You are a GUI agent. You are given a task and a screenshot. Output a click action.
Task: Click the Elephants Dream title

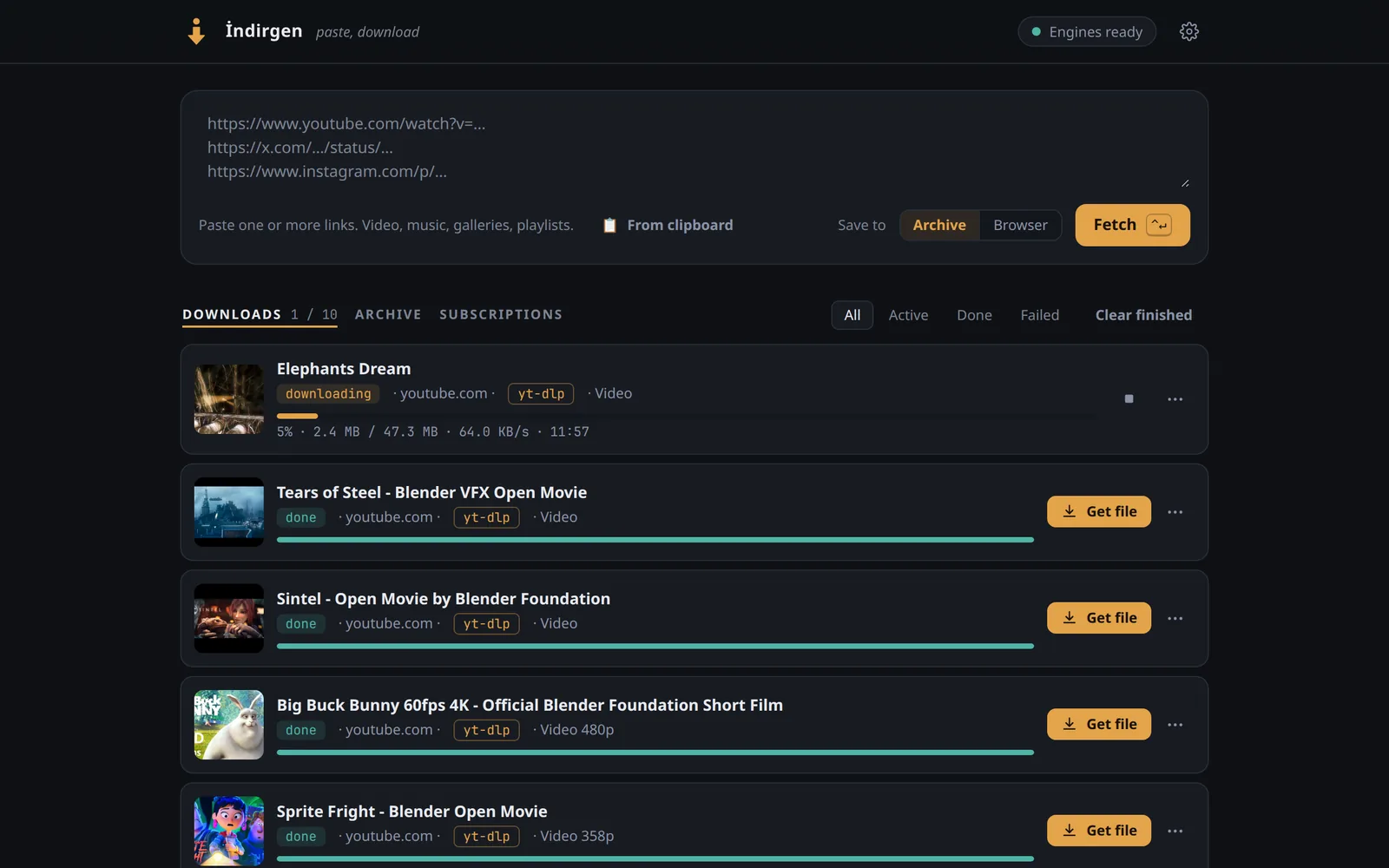344,369
